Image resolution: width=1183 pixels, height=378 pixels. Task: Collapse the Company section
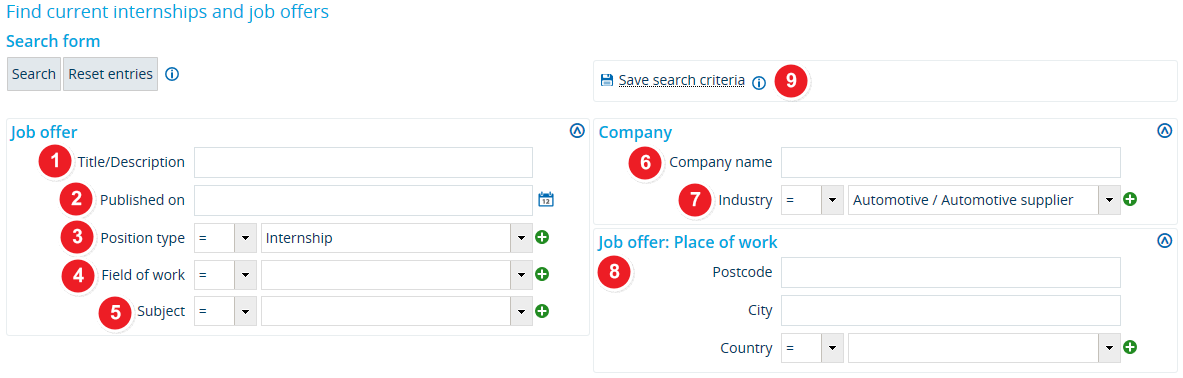tap(1165, 131)
